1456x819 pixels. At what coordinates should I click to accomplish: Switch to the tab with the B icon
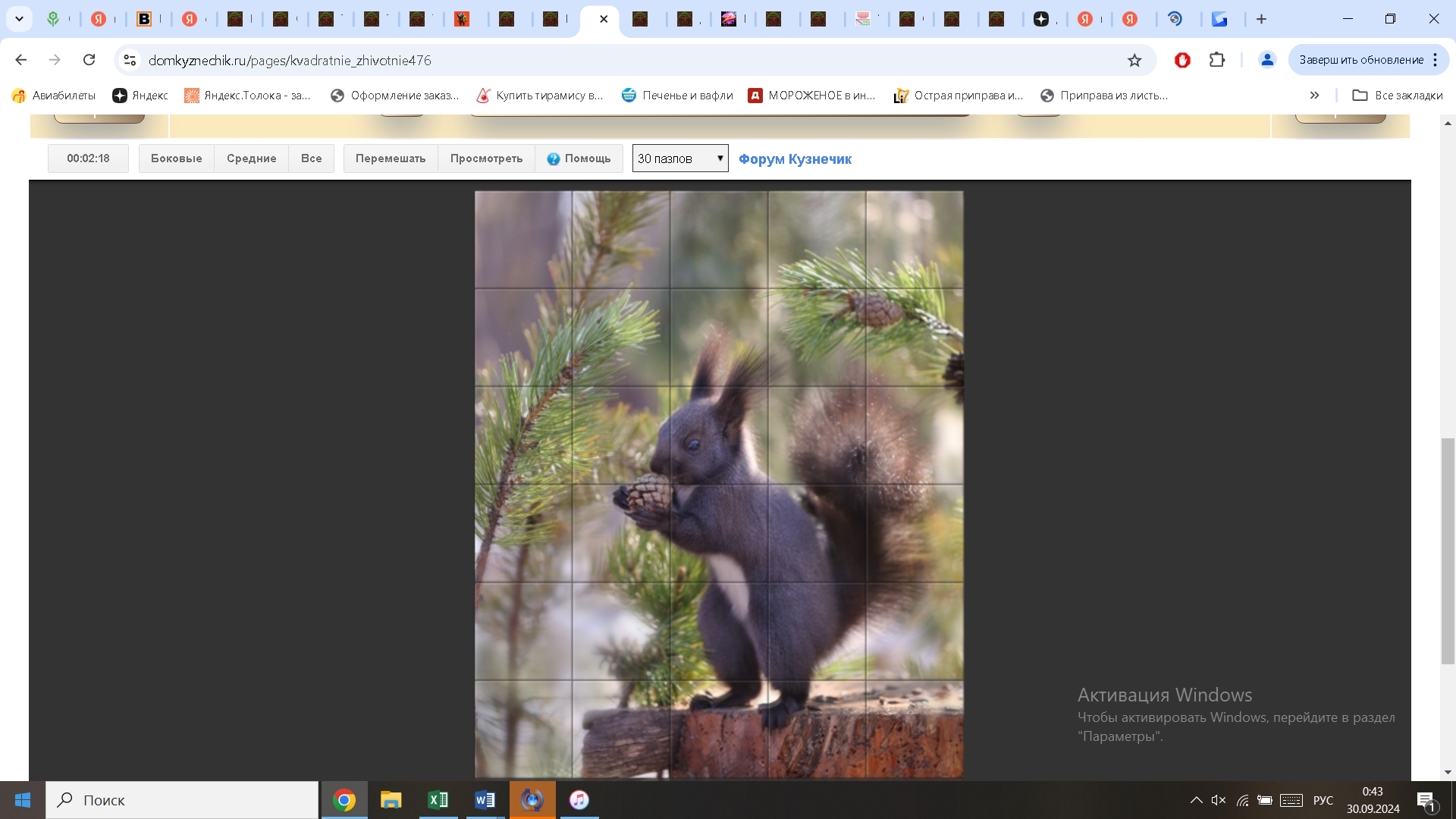(x=144, y=19)
